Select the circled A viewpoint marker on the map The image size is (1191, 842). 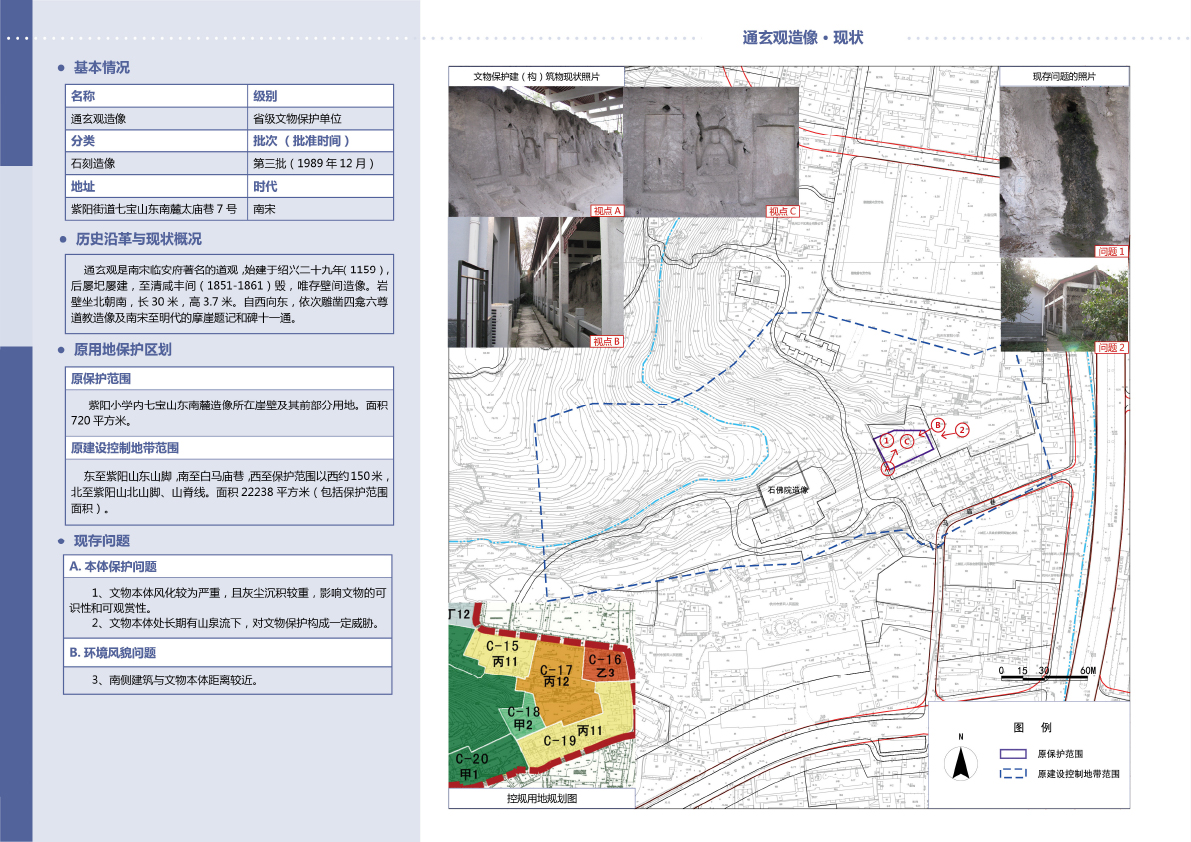[887, 469]
